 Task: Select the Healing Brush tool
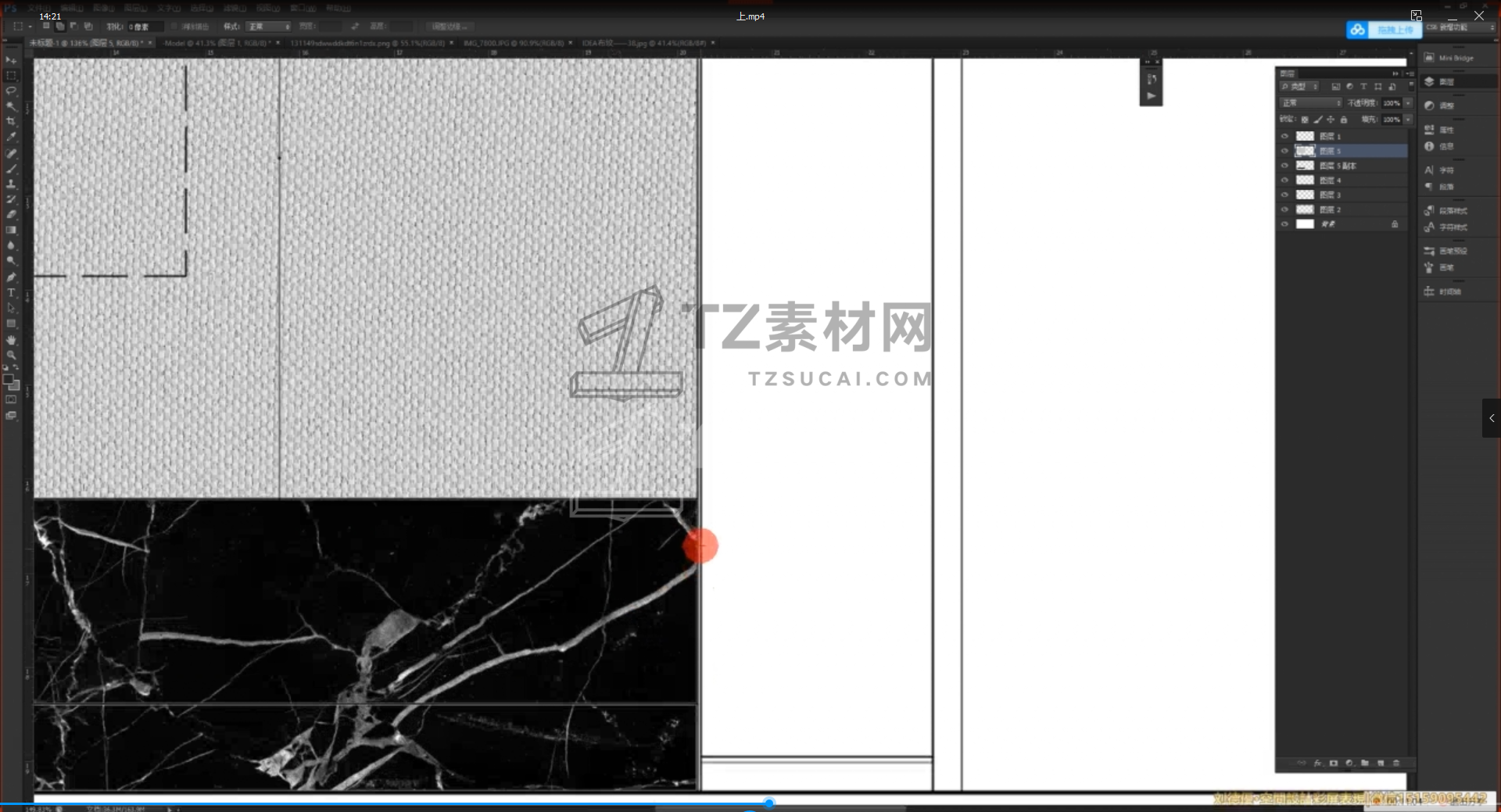[11, 153]
